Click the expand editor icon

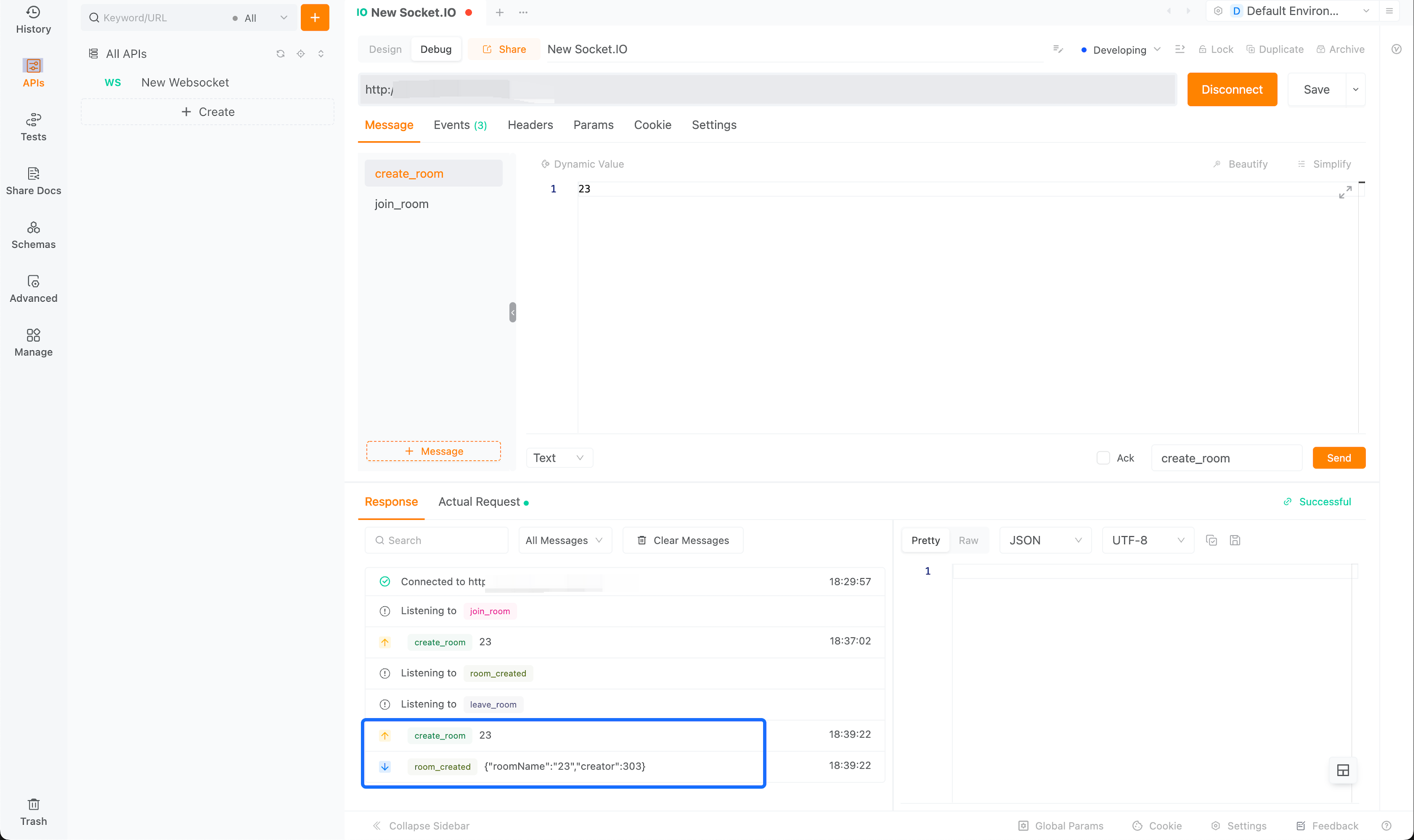pyautogui.click(x=1345, y=192)
